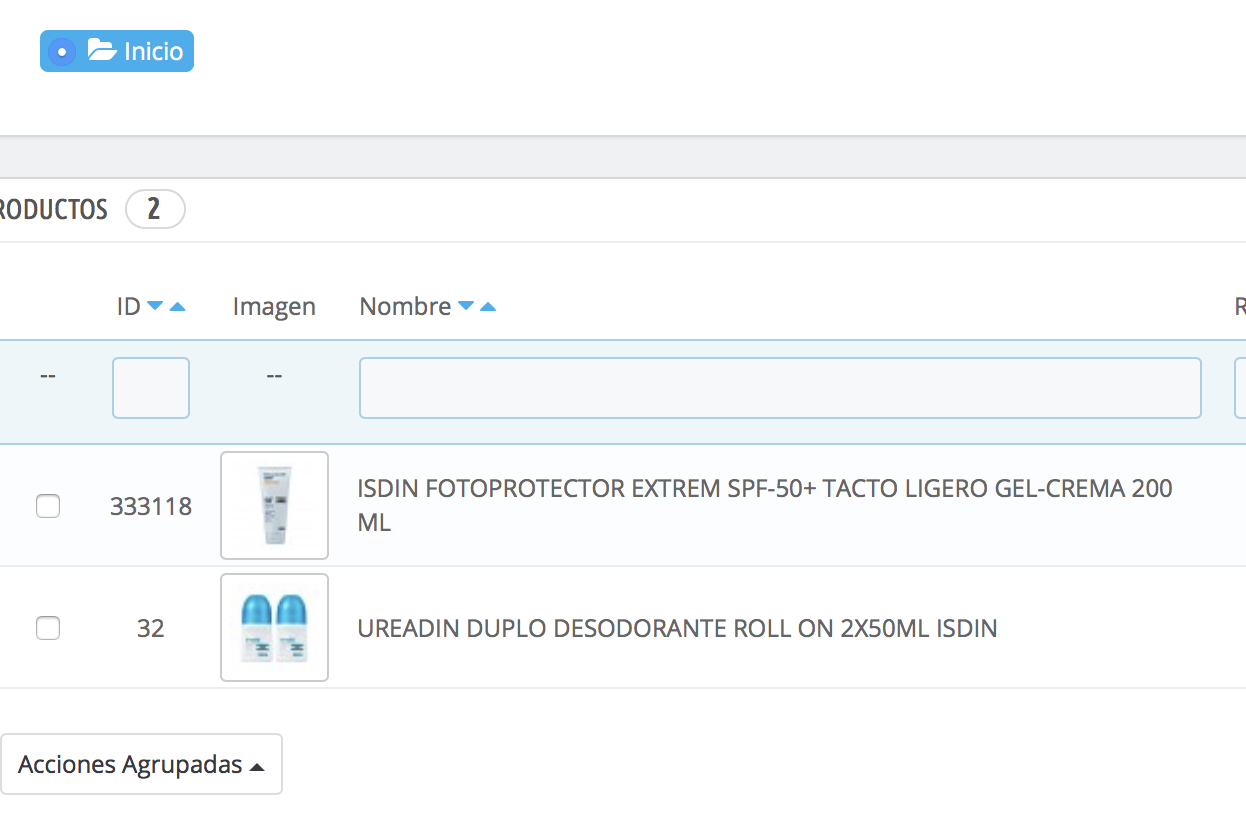Open the ISDIN Fotoprotector product thumbnail
This screenshot has width=1246, height=830.
[x=274, y=506]
